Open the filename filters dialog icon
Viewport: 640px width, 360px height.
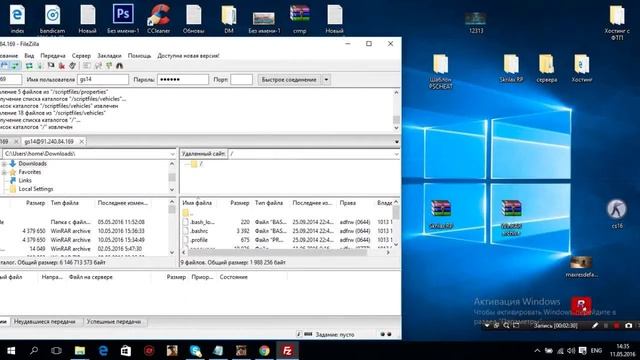point(87,66)
